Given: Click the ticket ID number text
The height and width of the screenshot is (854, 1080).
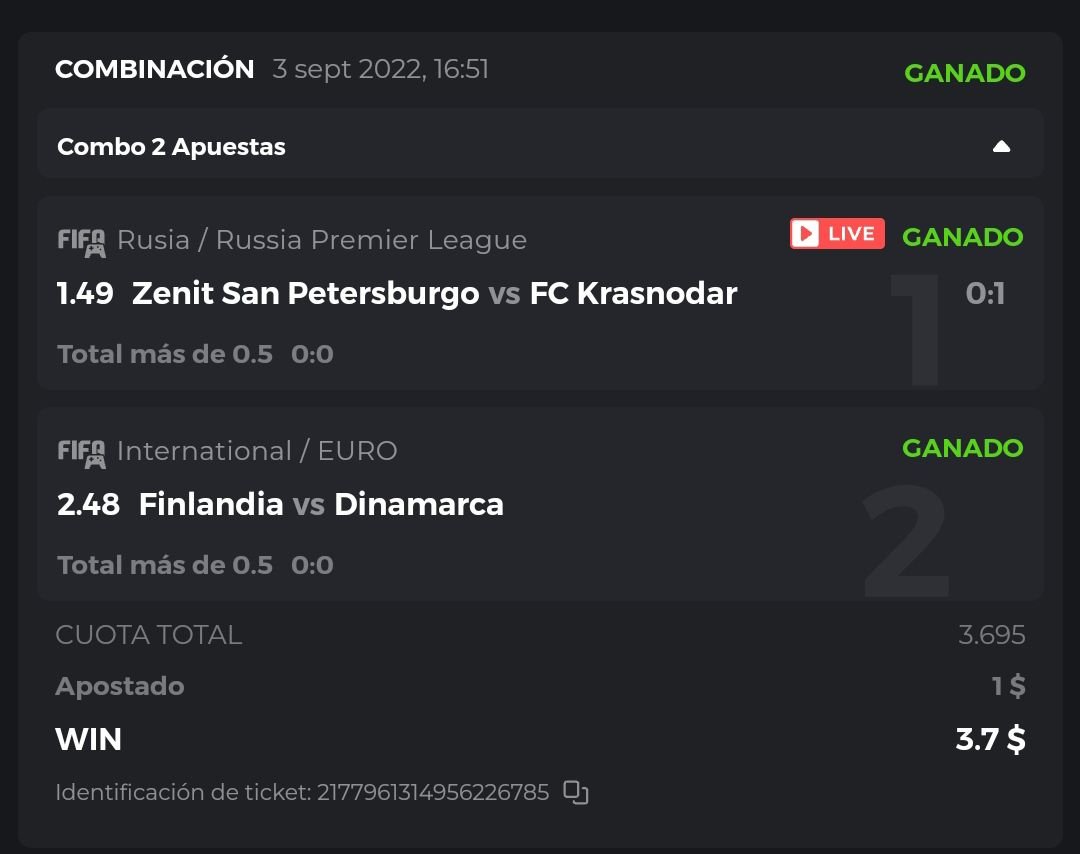Looking at the screenshot, I should 433,793.
